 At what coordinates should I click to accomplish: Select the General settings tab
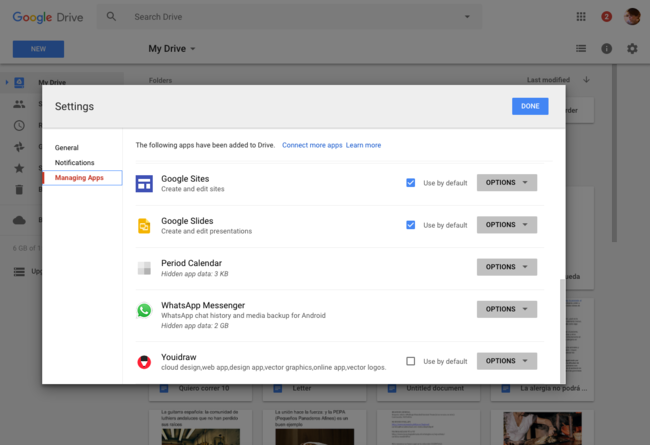click(x=67, y=148)
